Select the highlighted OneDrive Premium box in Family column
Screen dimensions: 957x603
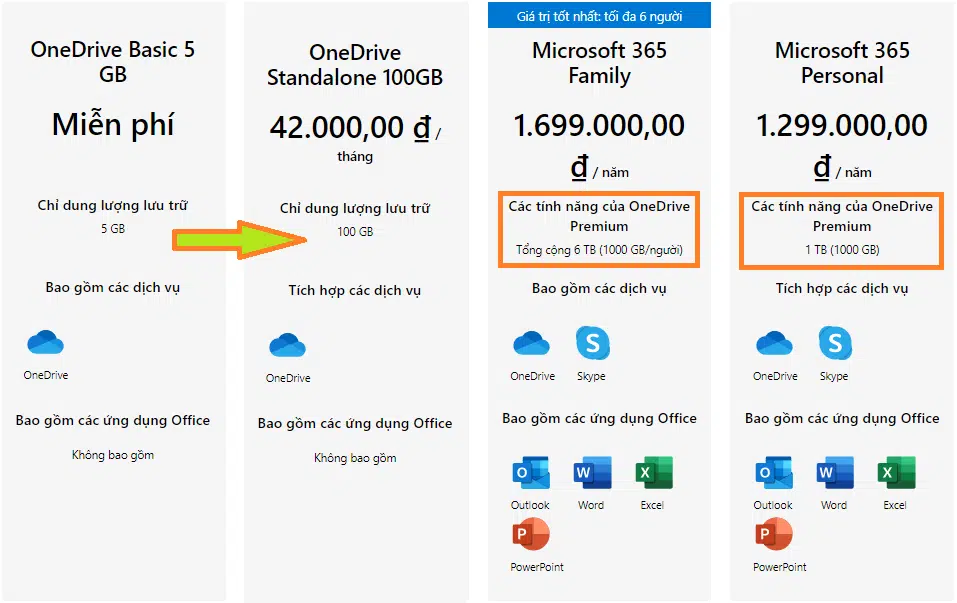click(x=598, y=230)
